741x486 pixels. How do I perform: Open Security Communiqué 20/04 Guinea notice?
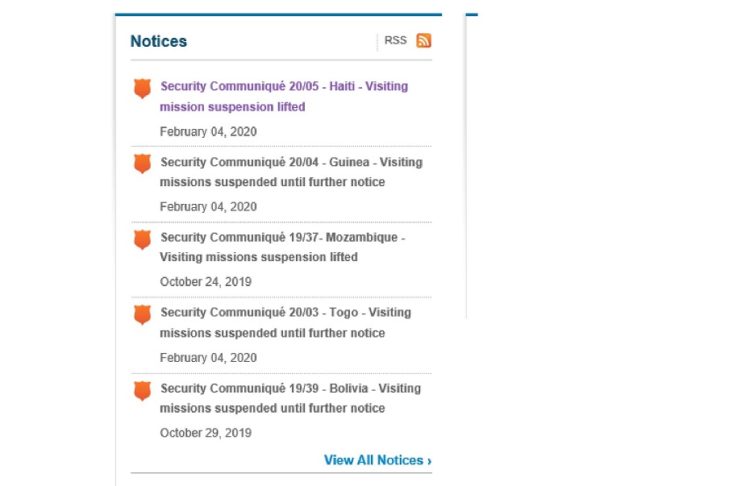tap(291, 172)
